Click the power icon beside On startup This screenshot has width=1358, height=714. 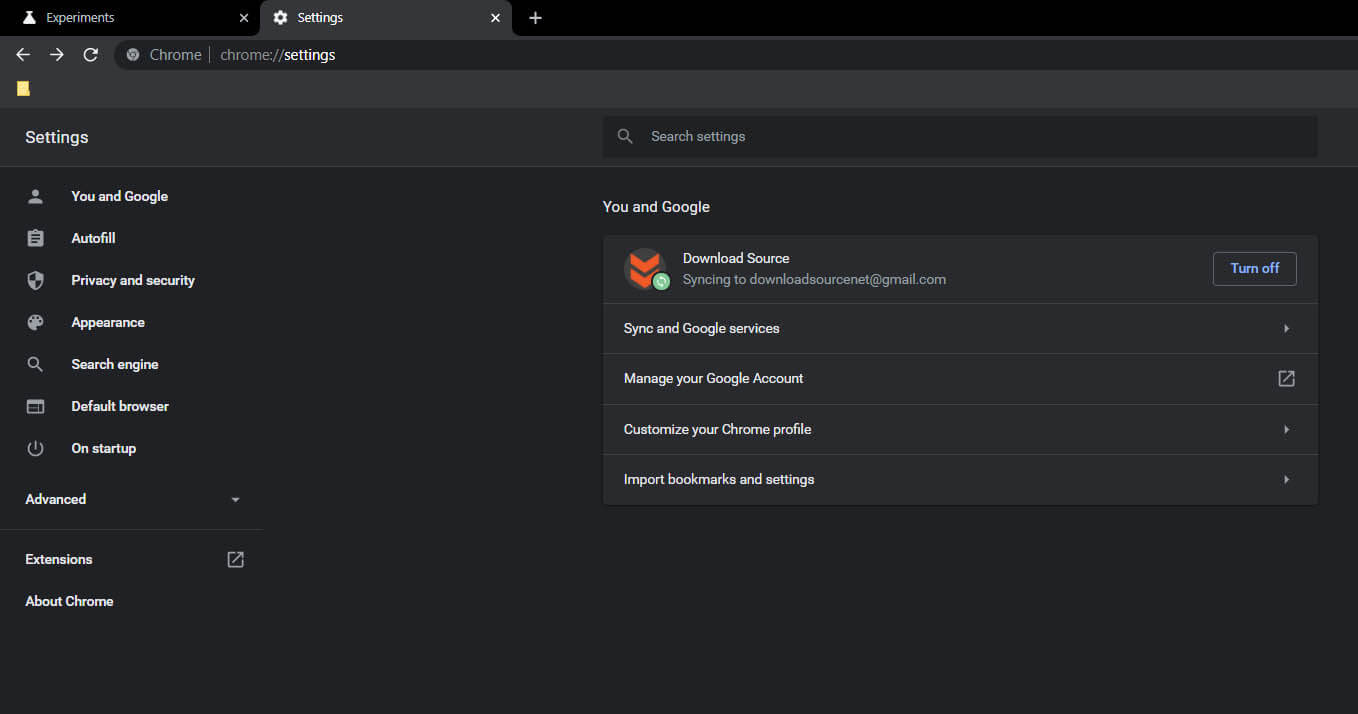tap(36, 448)
